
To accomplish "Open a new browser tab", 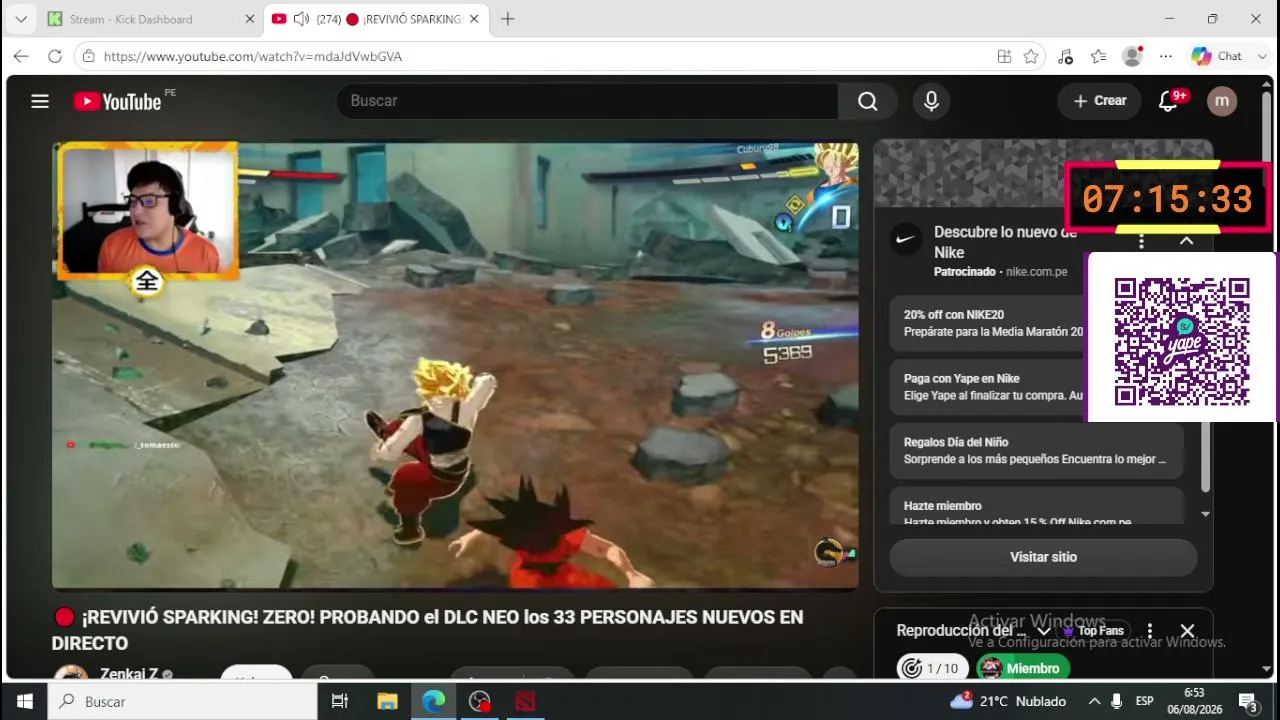I will coord(508,19).
